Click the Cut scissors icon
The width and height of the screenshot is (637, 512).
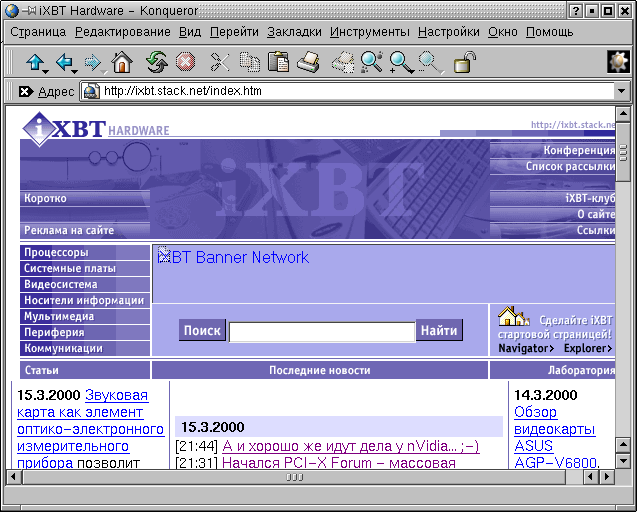(x=219, y=63)
